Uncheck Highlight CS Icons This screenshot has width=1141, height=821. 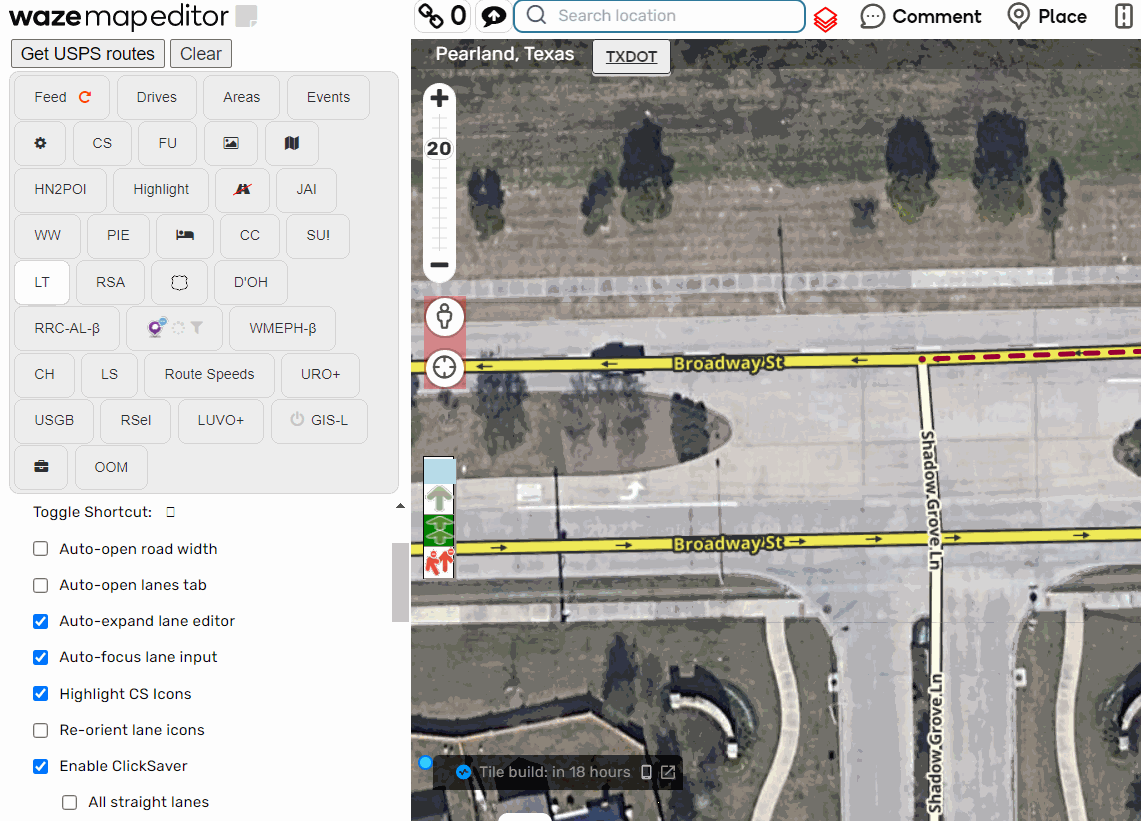pos(41,694)
